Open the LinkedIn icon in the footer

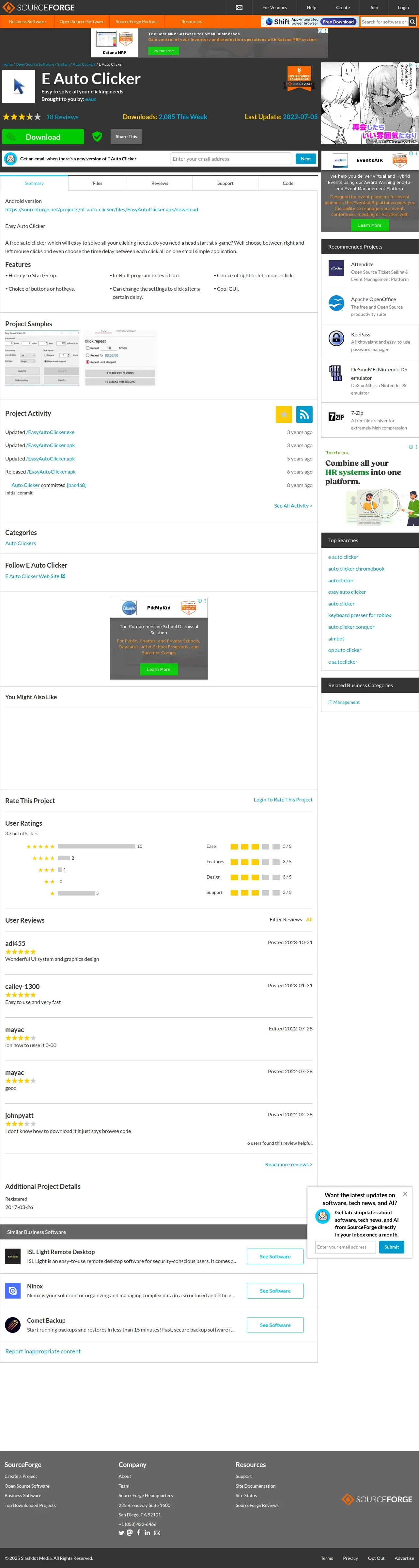(147, 1533)
